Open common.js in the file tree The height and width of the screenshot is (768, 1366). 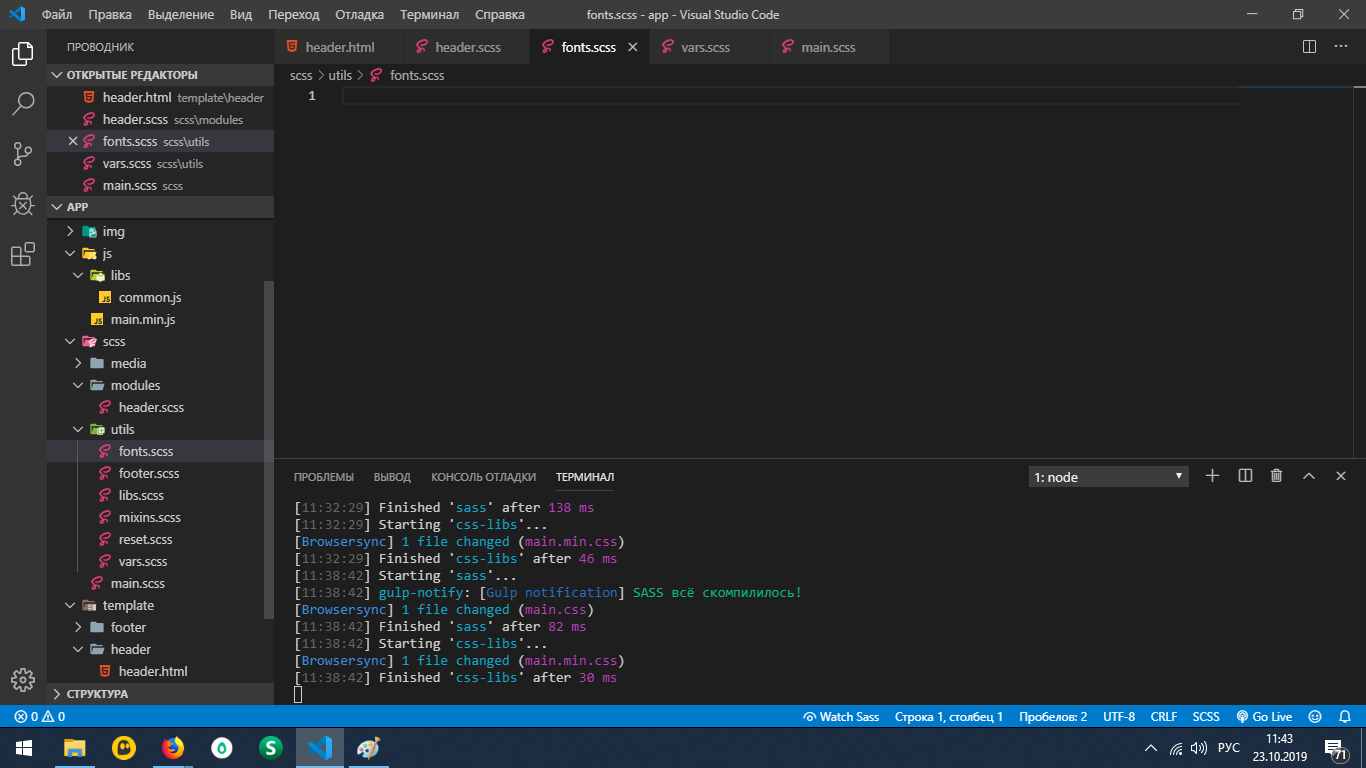click(x=150, y=297)
